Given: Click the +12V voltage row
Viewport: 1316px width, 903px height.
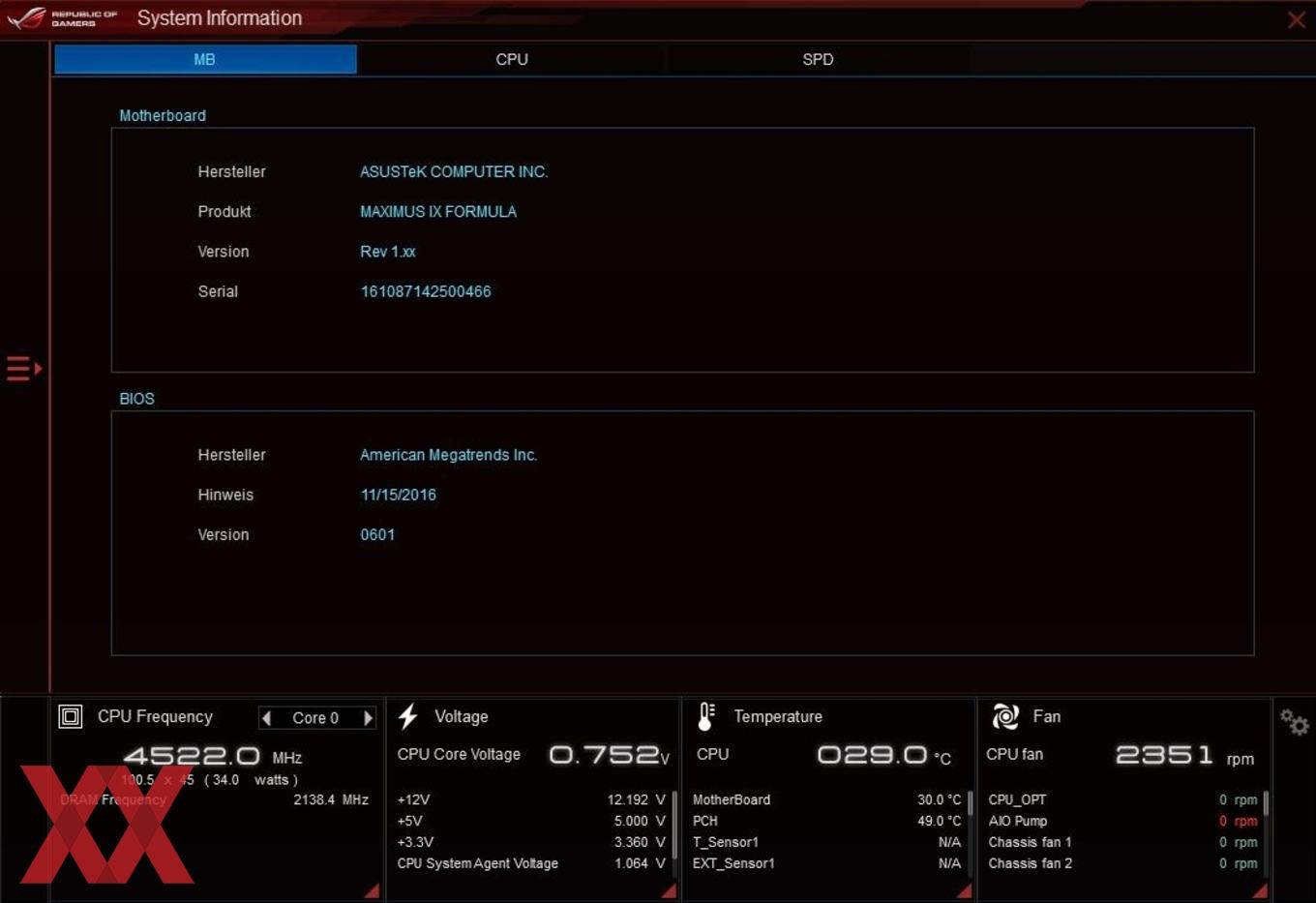Looking at the screenshot, I should pos(531,799).
